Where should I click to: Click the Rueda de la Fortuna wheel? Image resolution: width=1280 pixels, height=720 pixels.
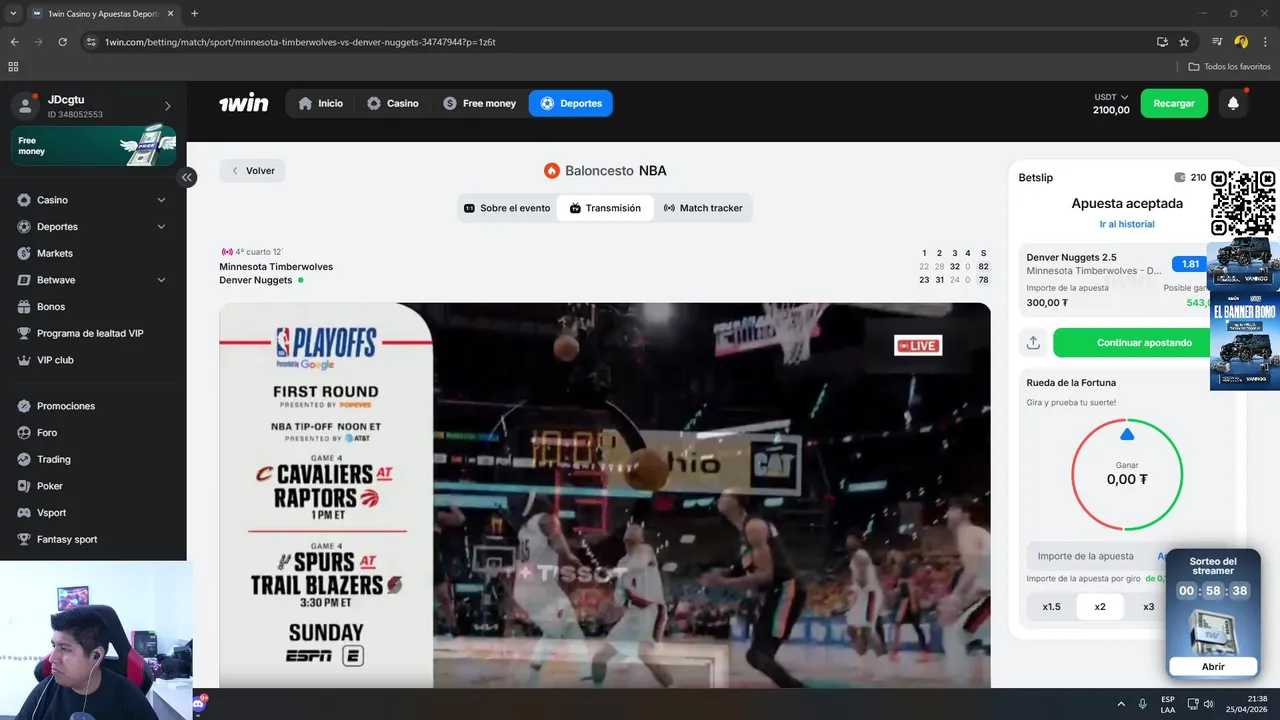(1127, 474)
